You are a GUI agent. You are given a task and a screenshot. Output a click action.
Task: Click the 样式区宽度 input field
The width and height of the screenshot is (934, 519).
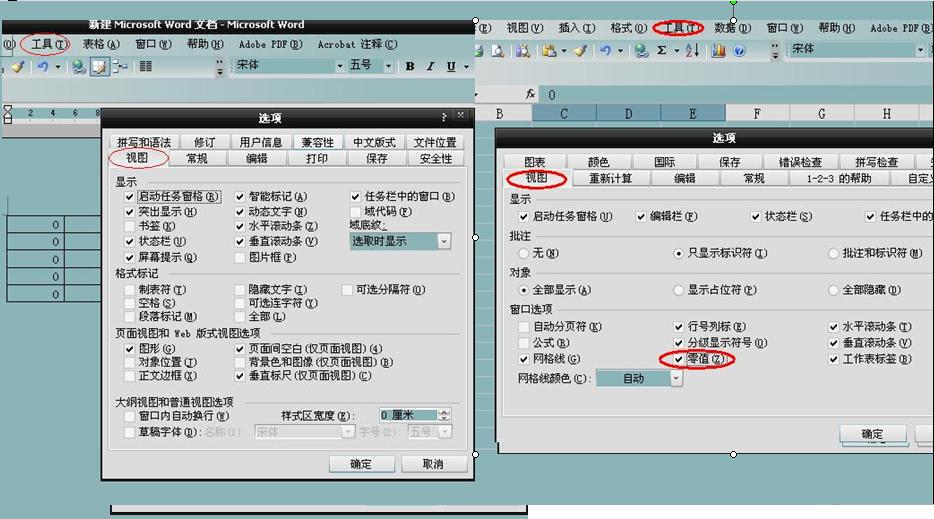point(407,415)
